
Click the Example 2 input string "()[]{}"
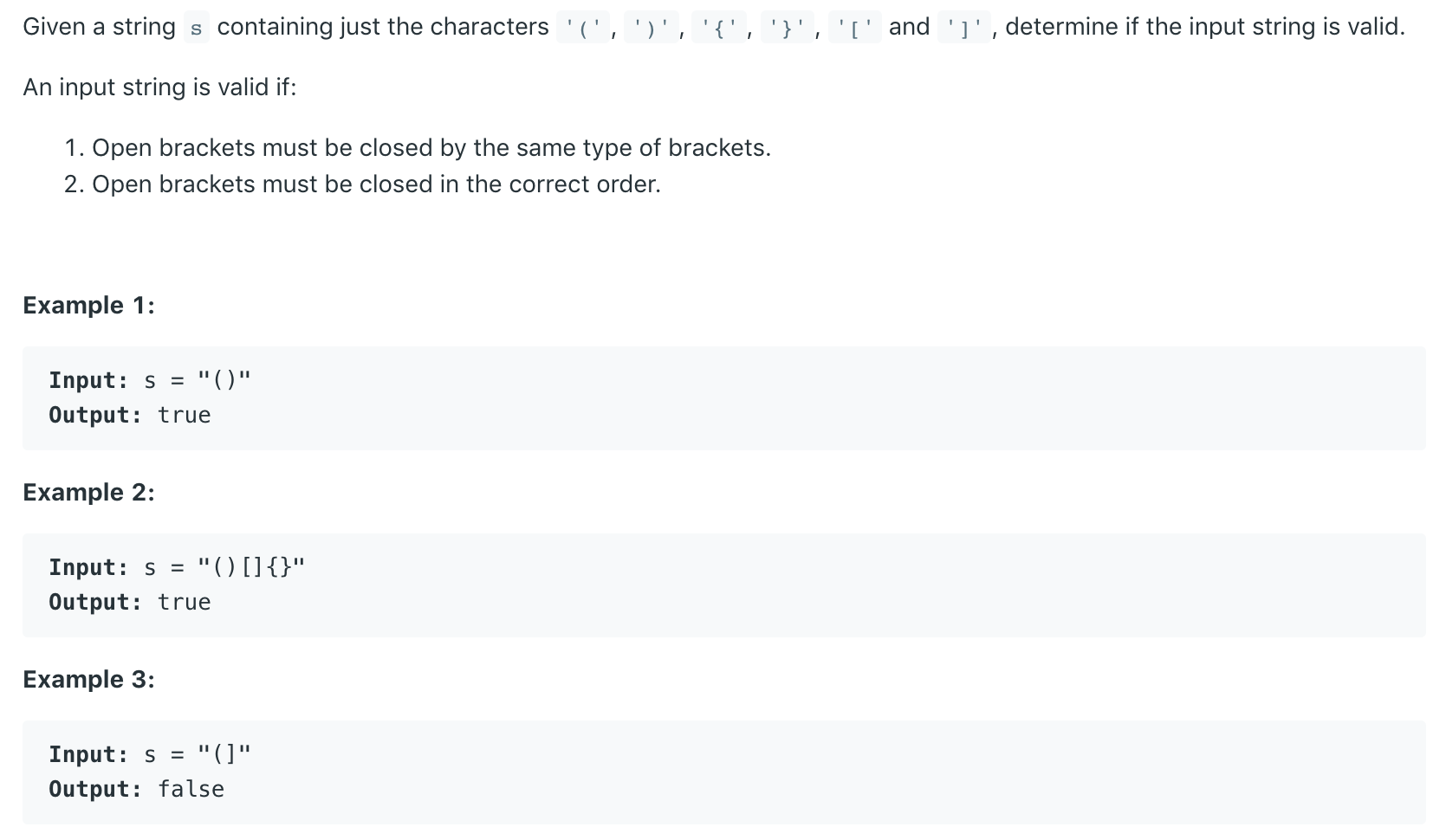[250, 567]
